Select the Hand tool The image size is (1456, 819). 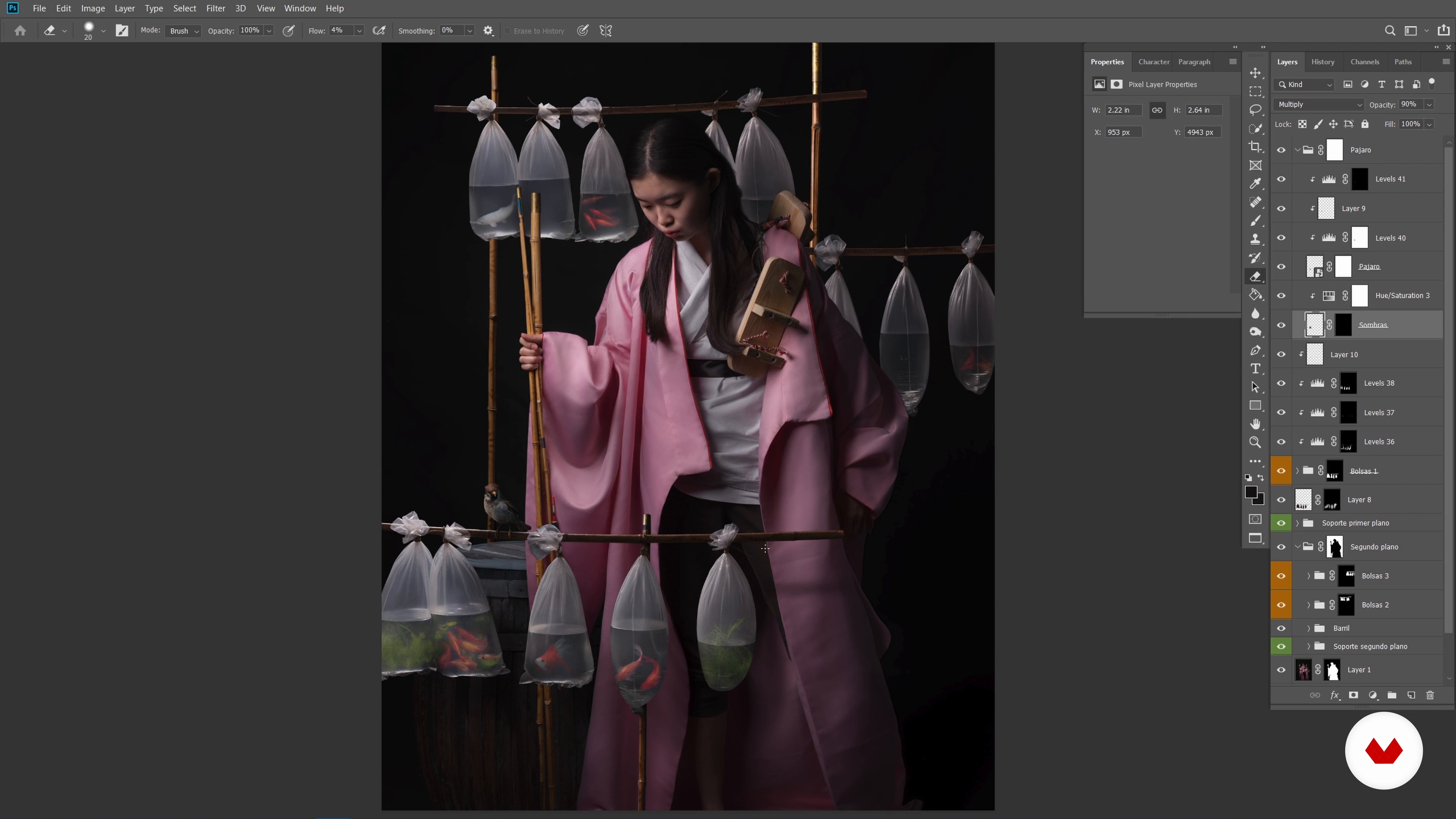(x=1255, y=424)
